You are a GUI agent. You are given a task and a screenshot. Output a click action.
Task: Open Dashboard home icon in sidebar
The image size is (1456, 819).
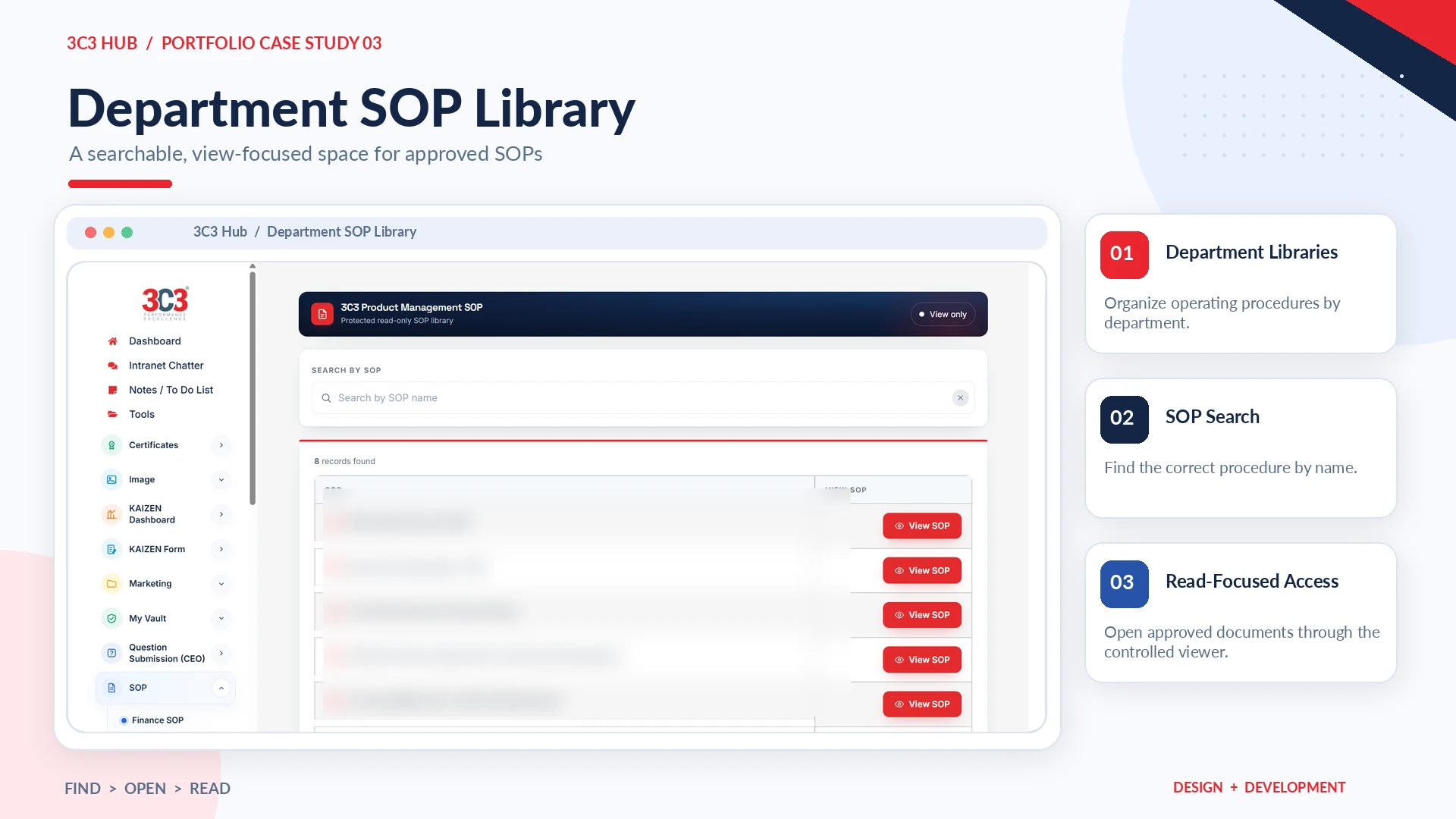click(x=112, y=341)
